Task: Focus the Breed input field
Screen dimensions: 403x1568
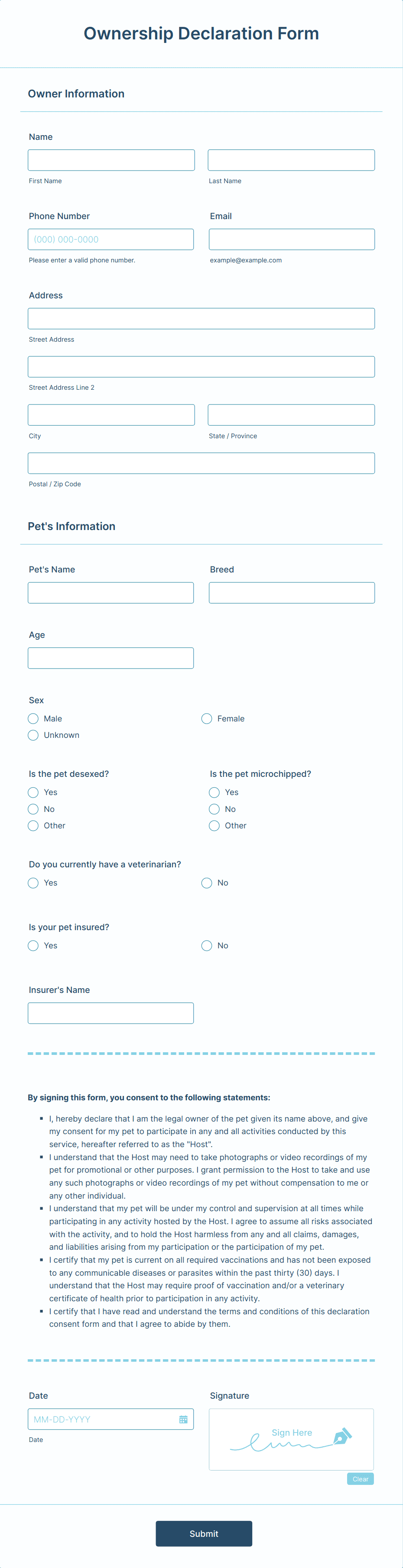Action: (292, 593)
